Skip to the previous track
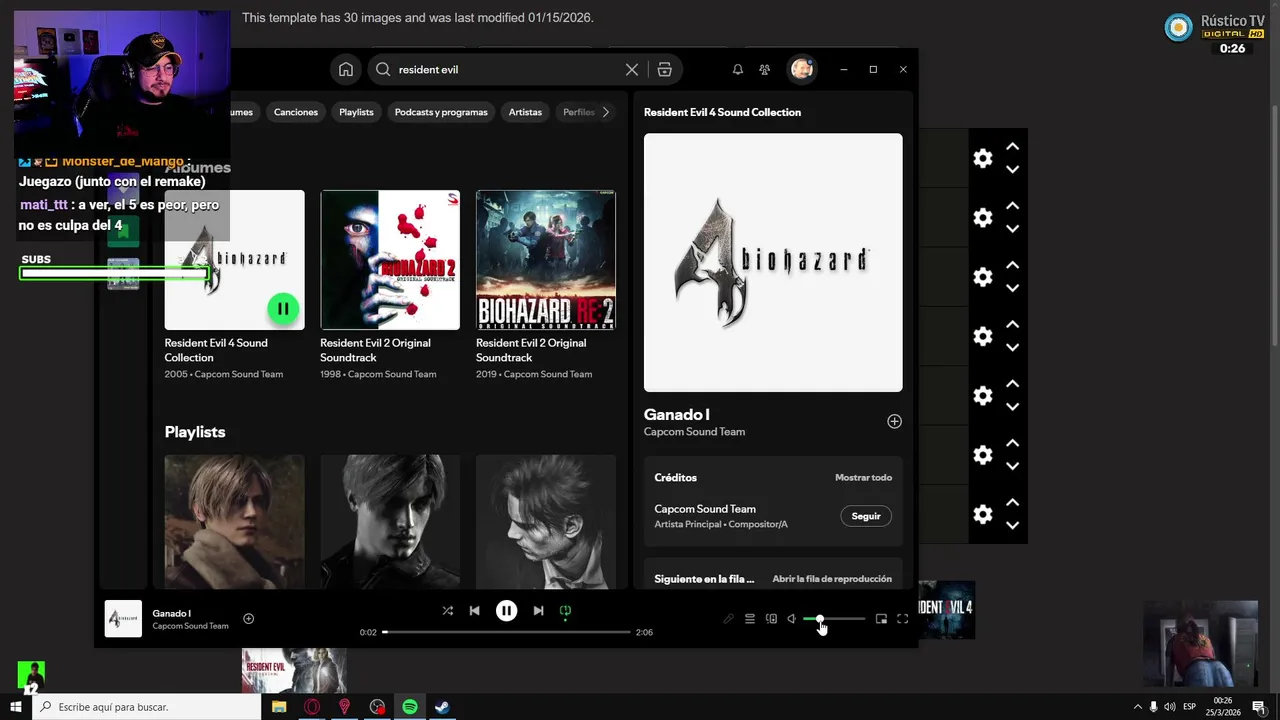Image resolution: width=1280 pixels, height=720 pixels. pos(475,610)
